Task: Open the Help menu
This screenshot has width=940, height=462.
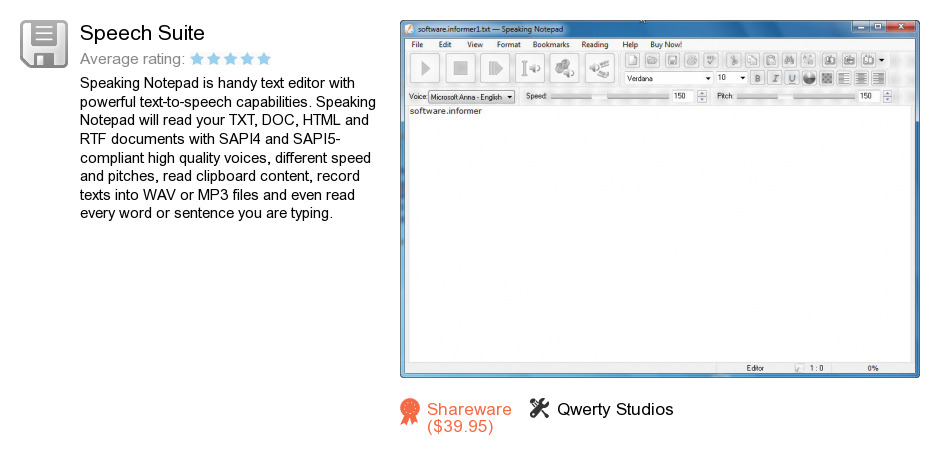Action: (x=630, y=44)
